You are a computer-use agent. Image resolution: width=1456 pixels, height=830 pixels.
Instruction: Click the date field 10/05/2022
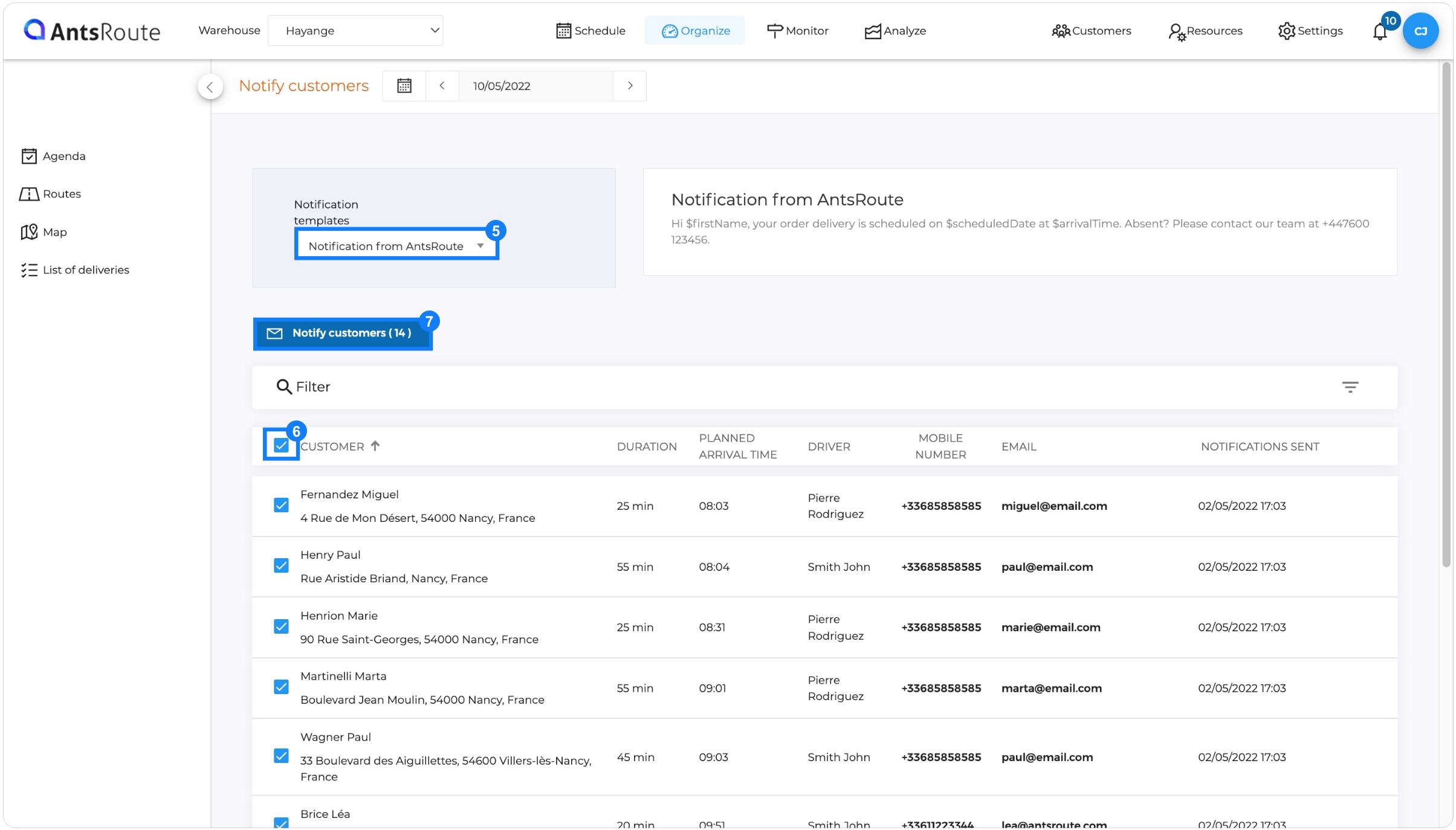[535, 86]
